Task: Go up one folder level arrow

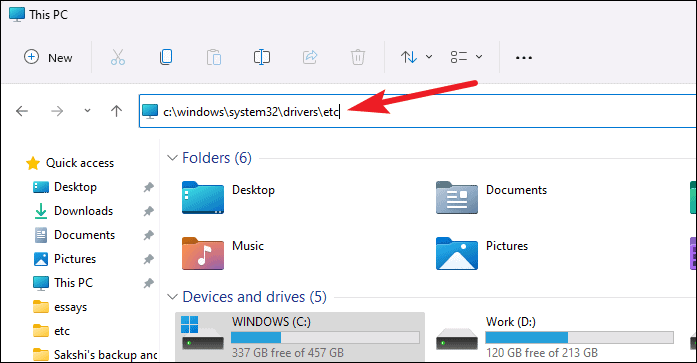Action: (116, 111)
